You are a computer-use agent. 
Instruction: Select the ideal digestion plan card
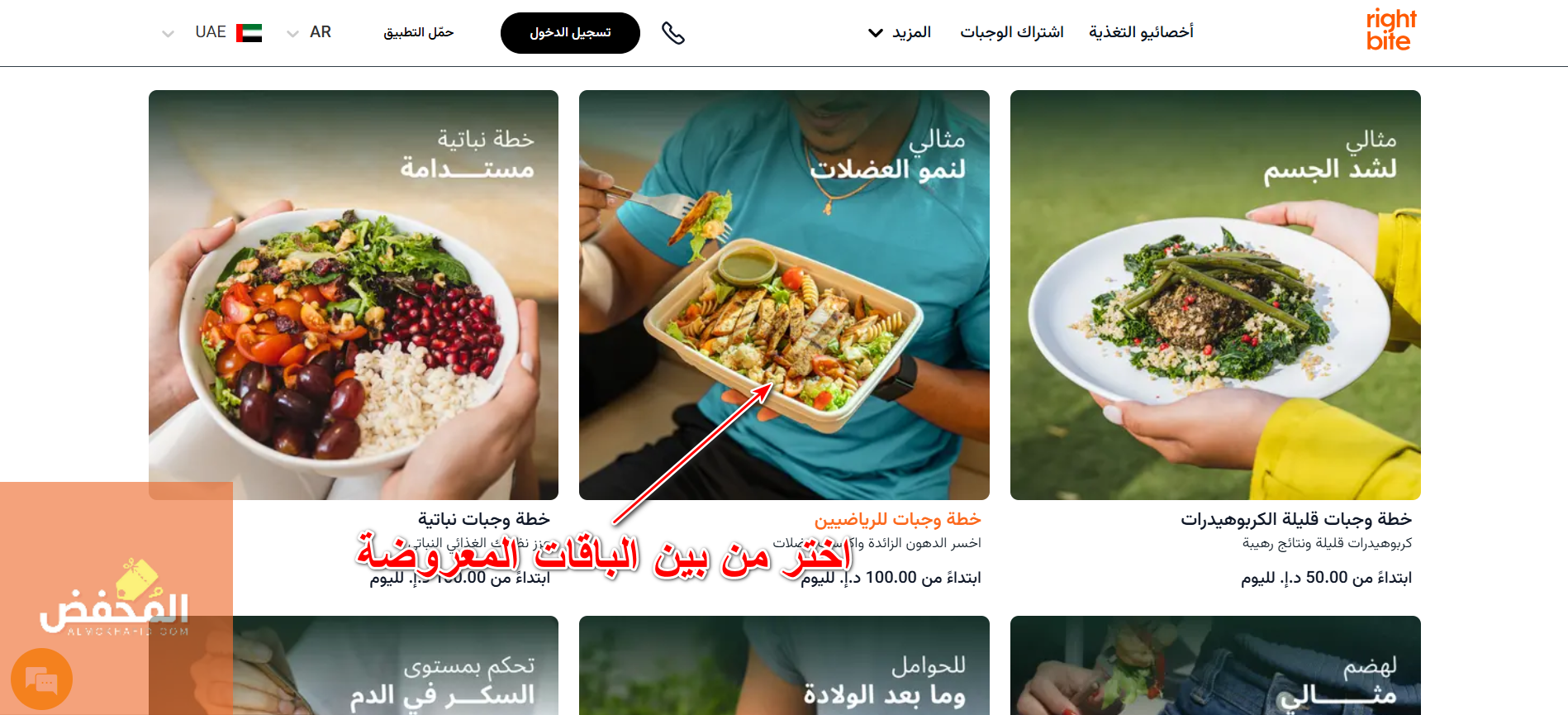coord(1215,665)
